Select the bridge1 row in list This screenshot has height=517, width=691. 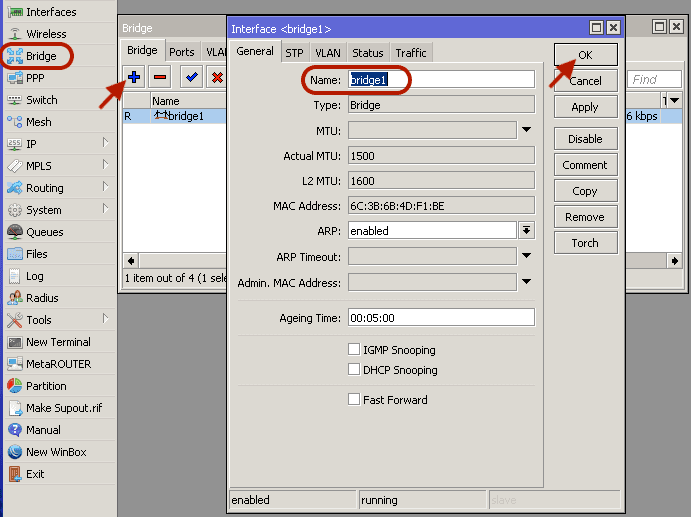click(x=175, y=116)
